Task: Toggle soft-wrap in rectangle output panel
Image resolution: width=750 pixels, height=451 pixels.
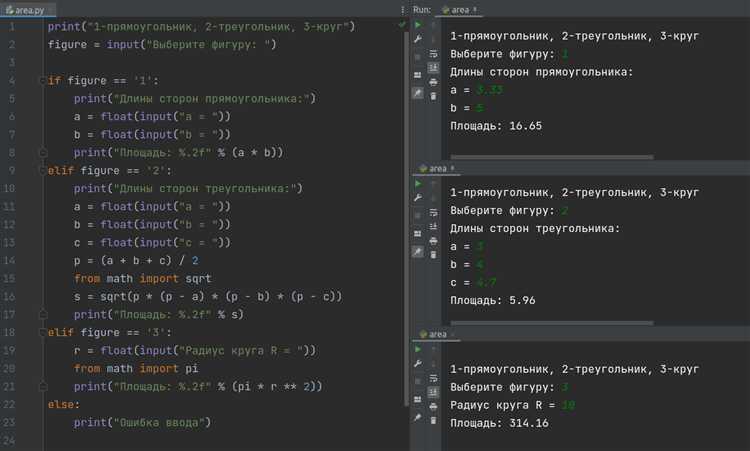Action: [433, 54]
